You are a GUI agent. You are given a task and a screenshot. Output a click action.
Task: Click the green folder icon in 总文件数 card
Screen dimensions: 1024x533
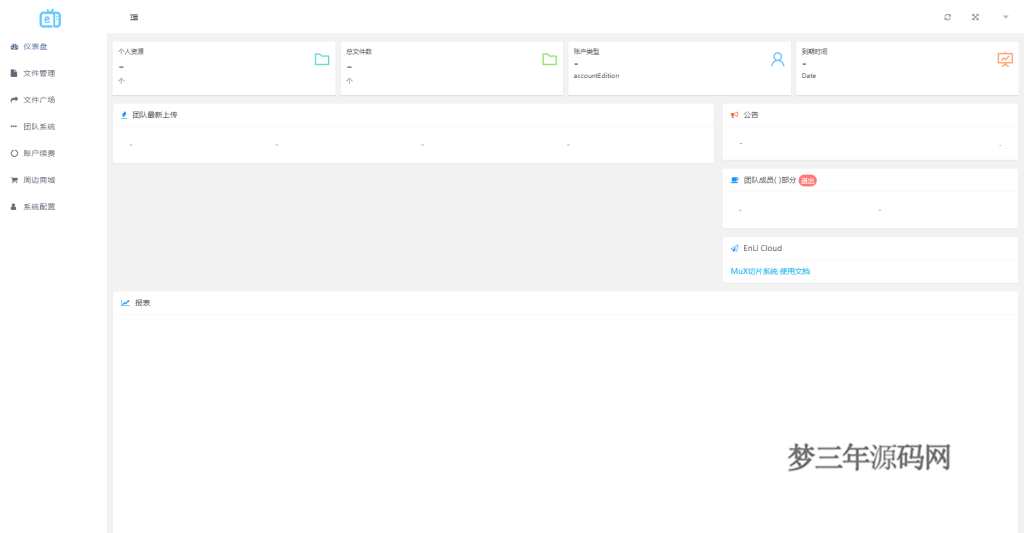549,59
